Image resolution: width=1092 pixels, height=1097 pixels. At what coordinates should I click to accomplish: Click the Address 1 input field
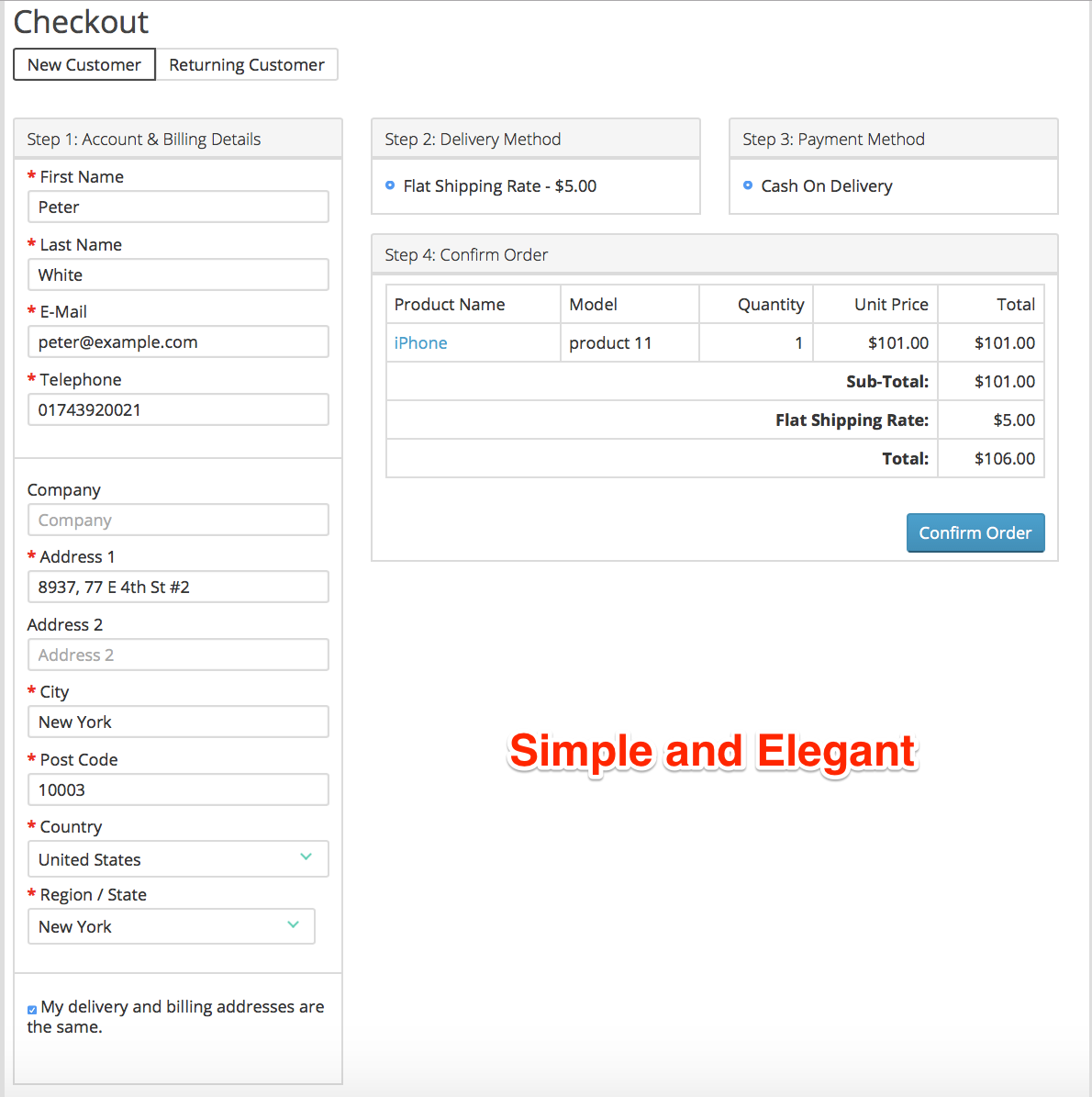(x=178, y=587)
